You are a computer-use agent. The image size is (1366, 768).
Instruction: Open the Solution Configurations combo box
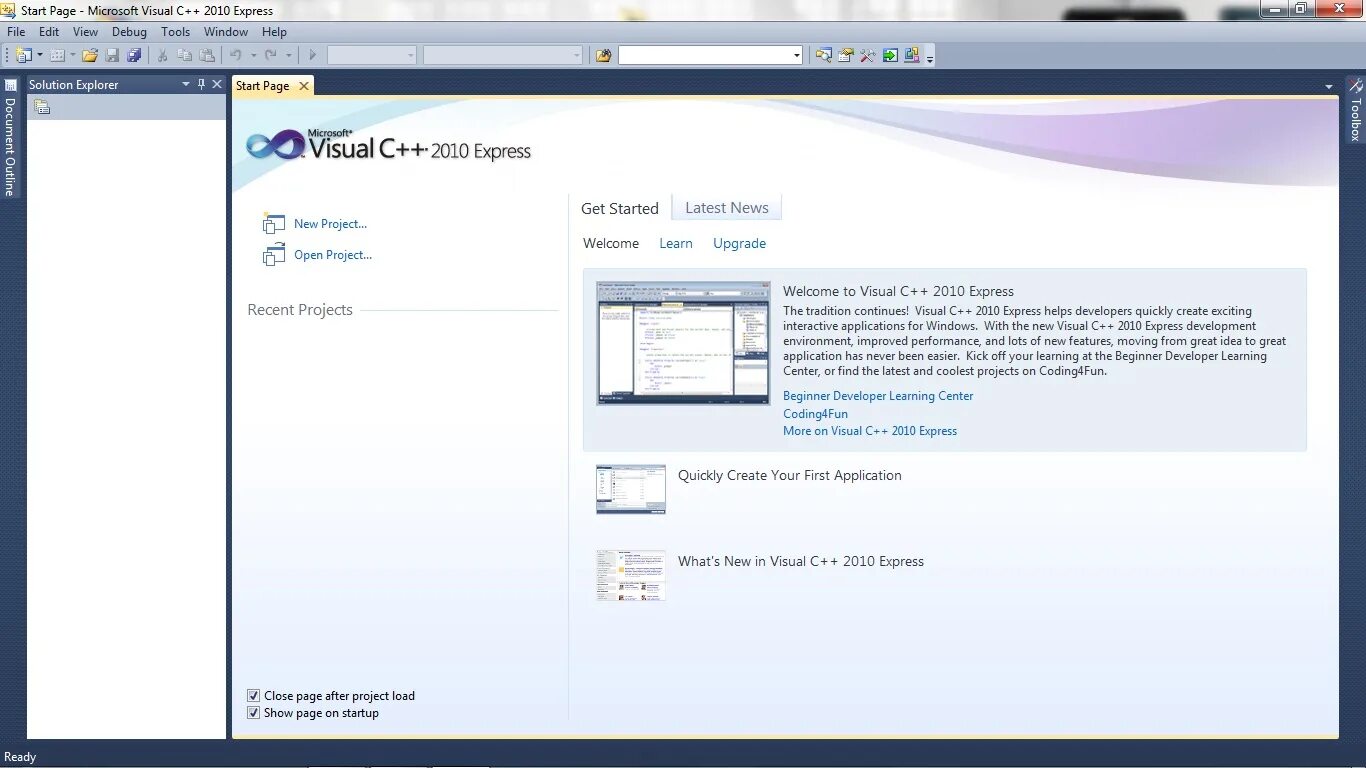click(372, 56)
